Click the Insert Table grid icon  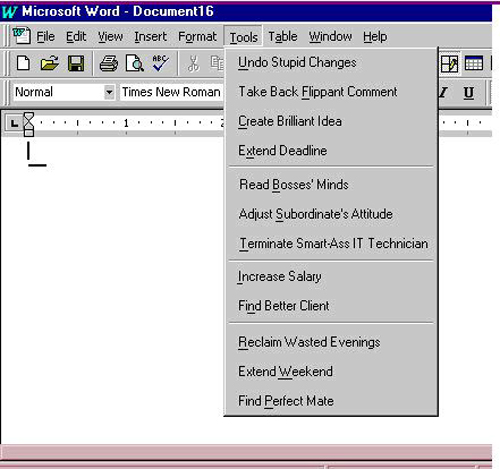pos(474,63)
